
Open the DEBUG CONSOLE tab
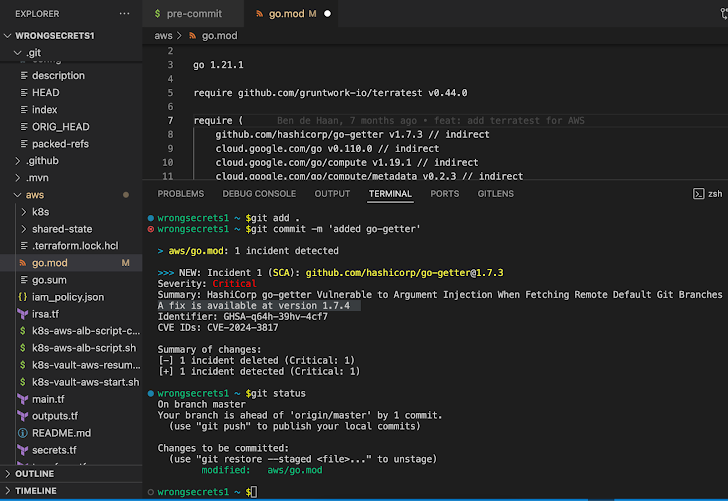[x=259, y=194]
